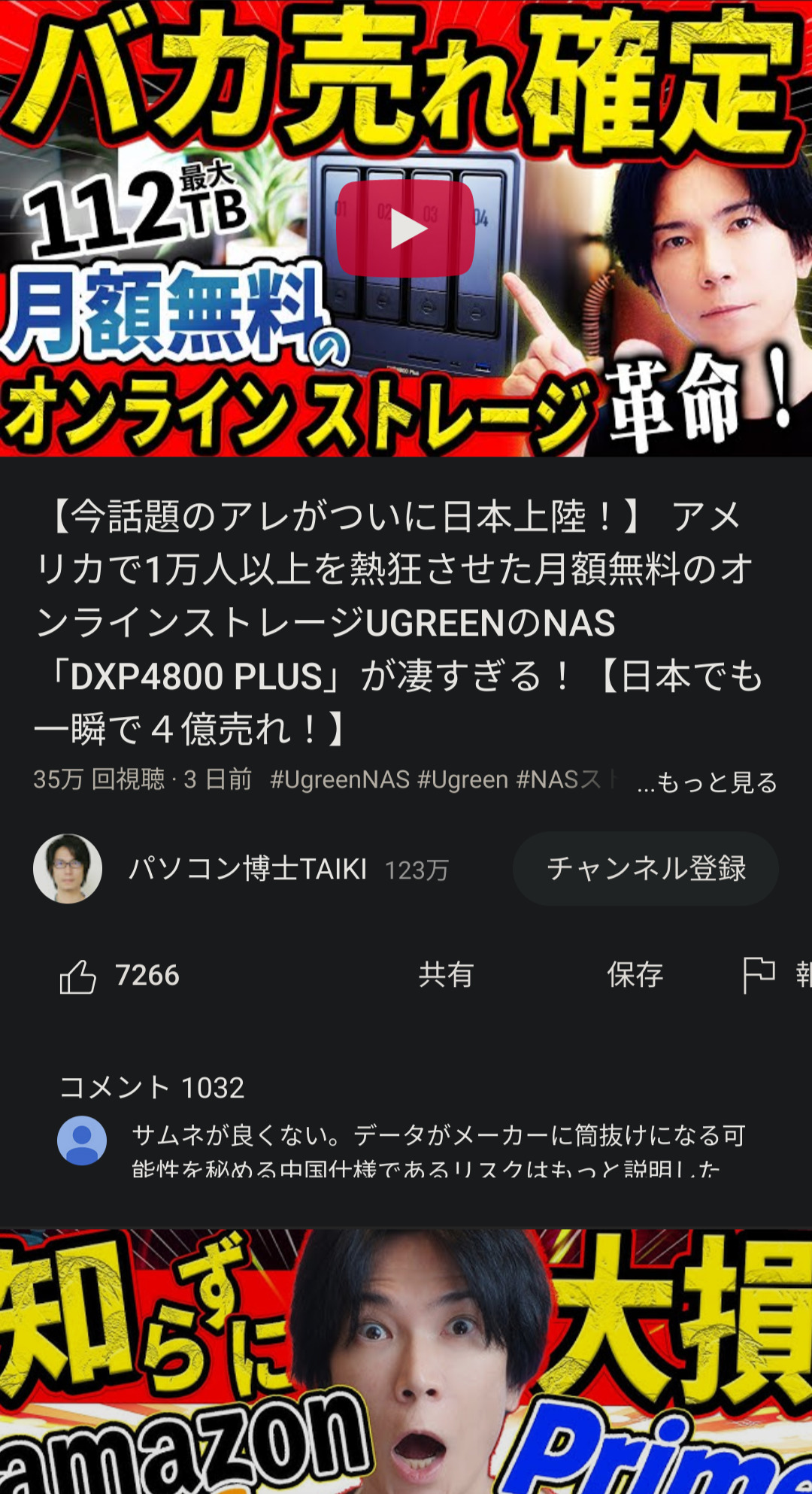This screenshot has height=1494, width=812.
Task: Expand the コメント 1032 comments section
Action: pos(152,1087)
